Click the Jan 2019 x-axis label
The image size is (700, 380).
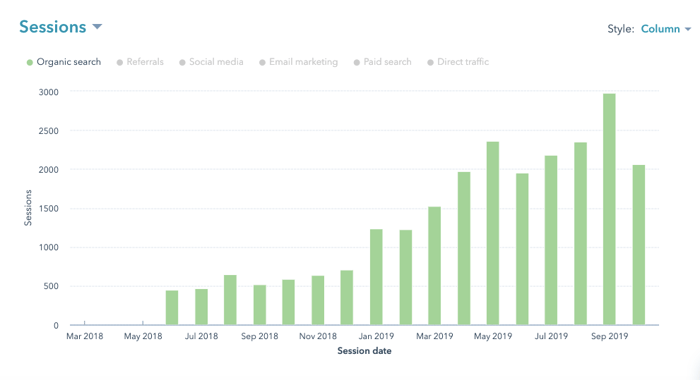(376, 336)
